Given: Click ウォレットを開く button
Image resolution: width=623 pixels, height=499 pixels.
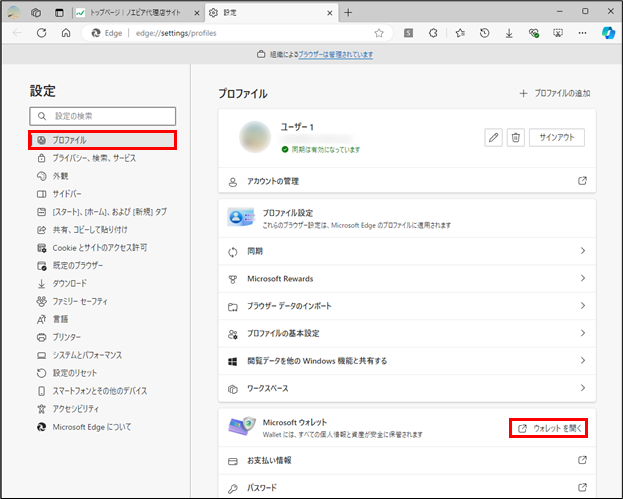Looking at the screenshot, I should tap(549, 428).
